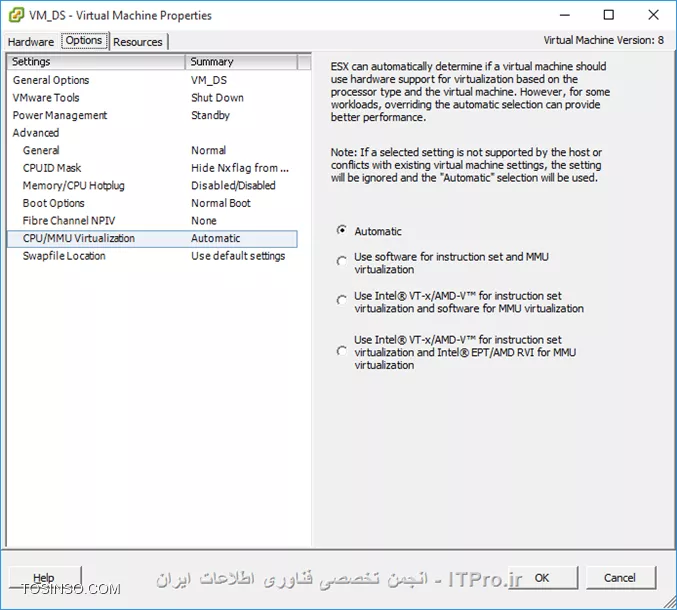Click the 'Hide Nx flag from ...' summary value
Image resolution: width=677 pixels, height=610 pixels.
(x=240, y=168)
